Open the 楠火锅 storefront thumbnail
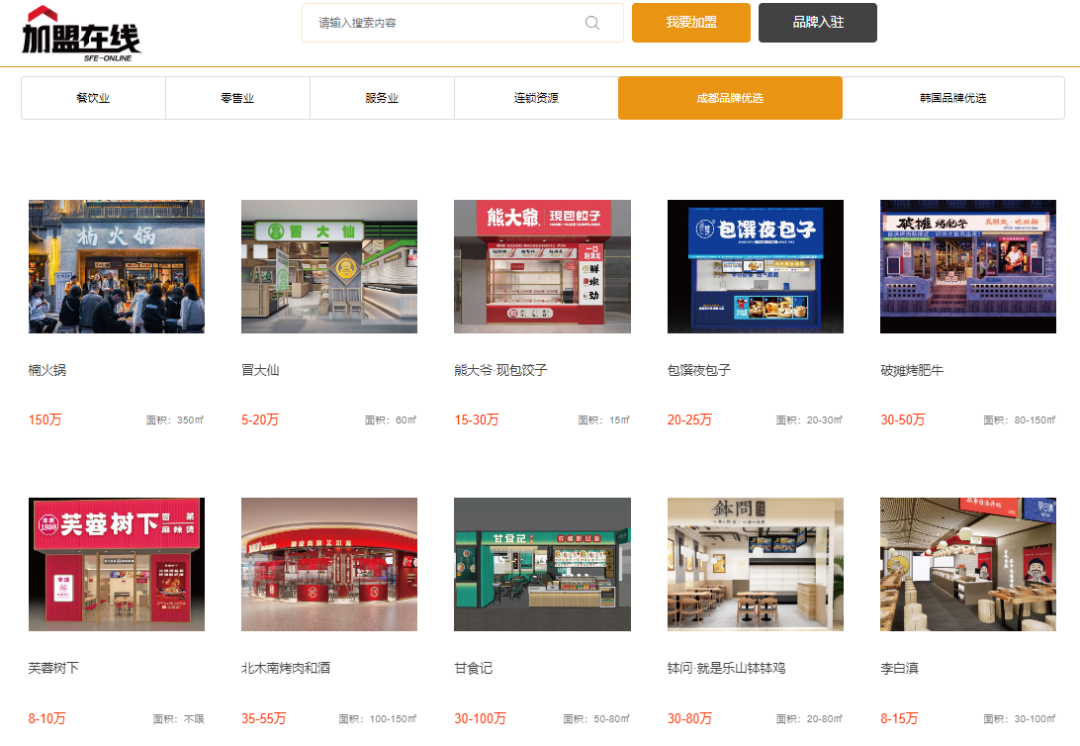The image size is (1080, 746). [x=116, y=267]
